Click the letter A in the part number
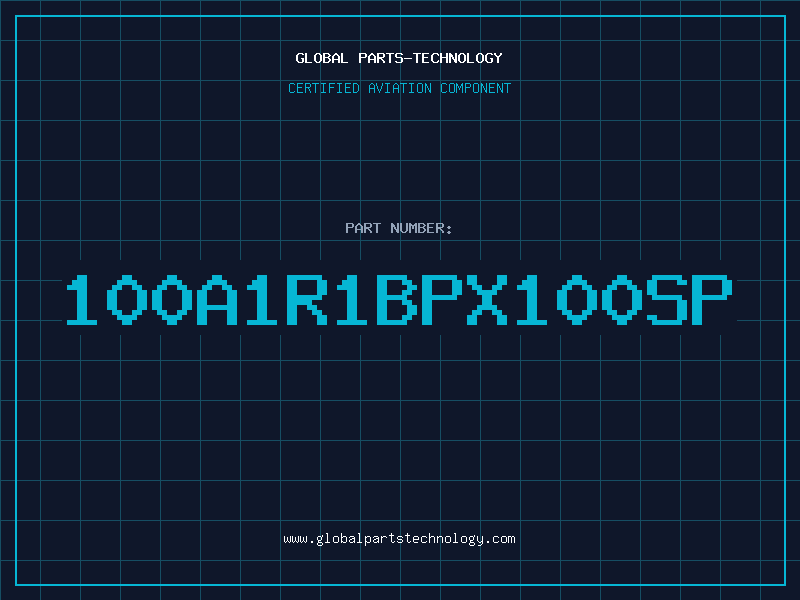The image size is (800, 600). 217,300
